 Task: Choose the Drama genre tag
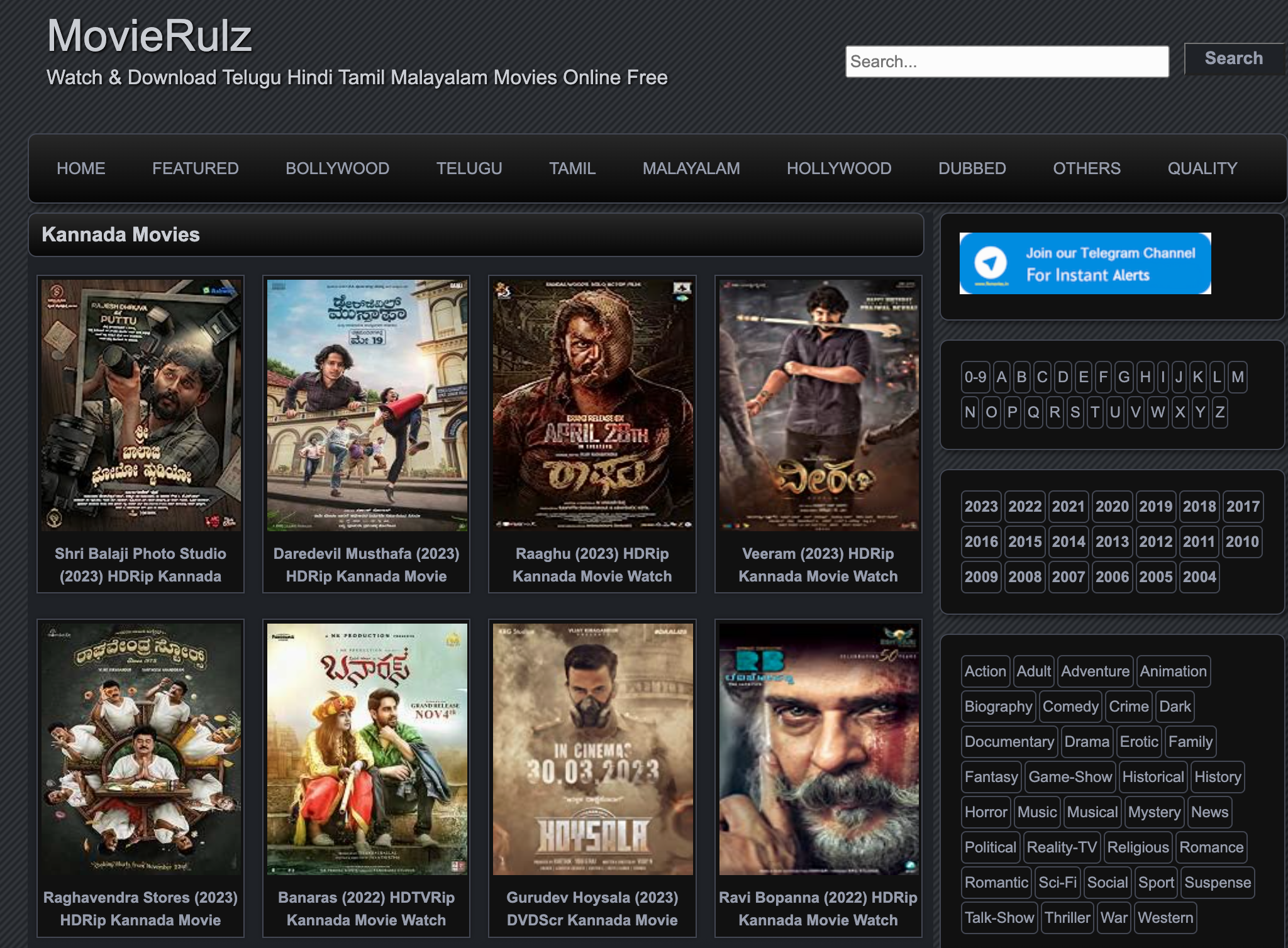(x=1087, y=742)
